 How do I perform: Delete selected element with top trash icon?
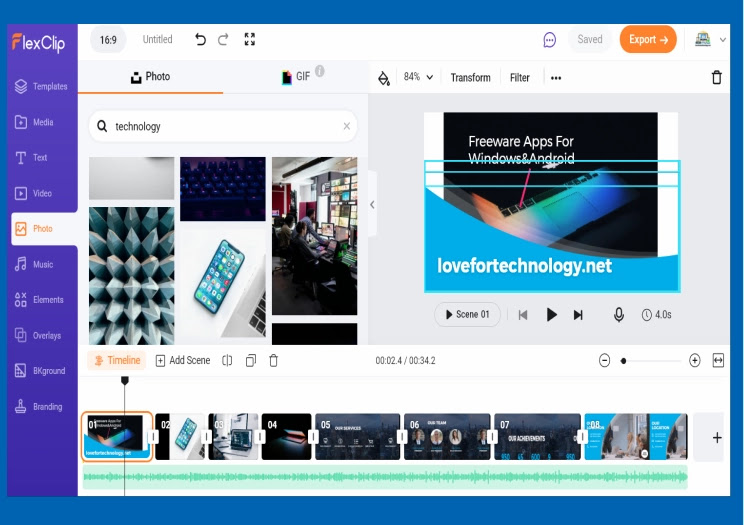pos(716,77)
